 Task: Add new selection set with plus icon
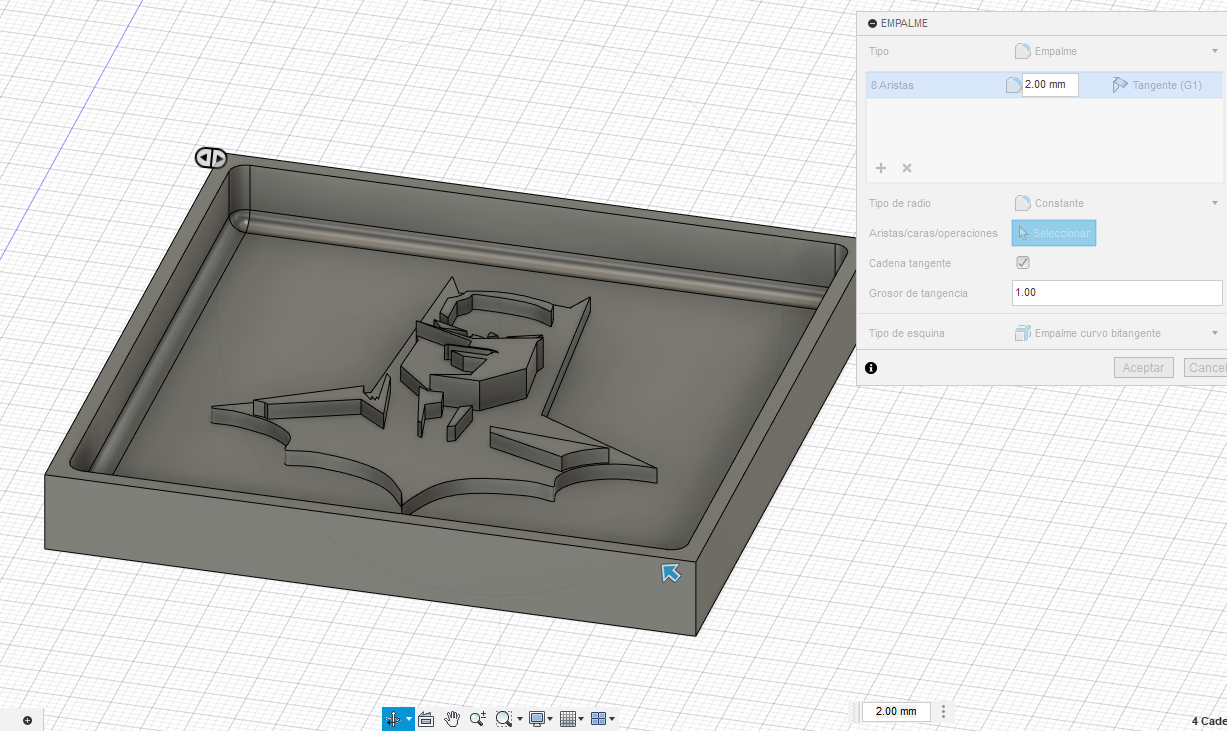tap(881, 168)
